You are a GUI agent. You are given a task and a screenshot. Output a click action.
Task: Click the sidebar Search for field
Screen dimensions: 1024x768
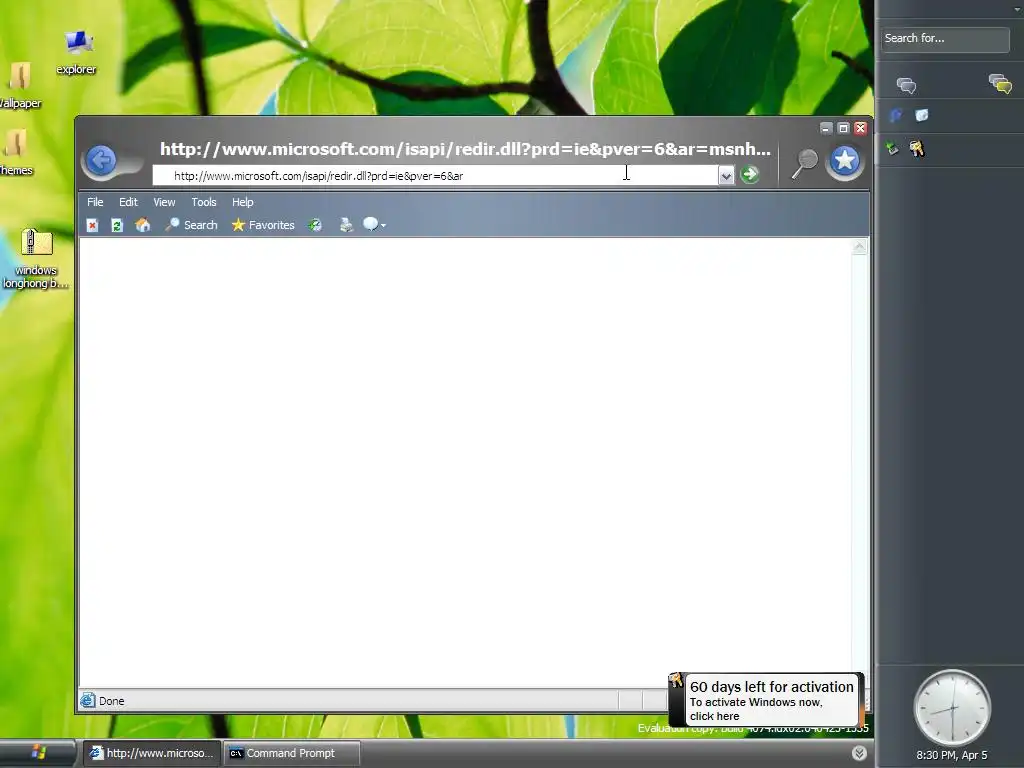tap(945, 39)
